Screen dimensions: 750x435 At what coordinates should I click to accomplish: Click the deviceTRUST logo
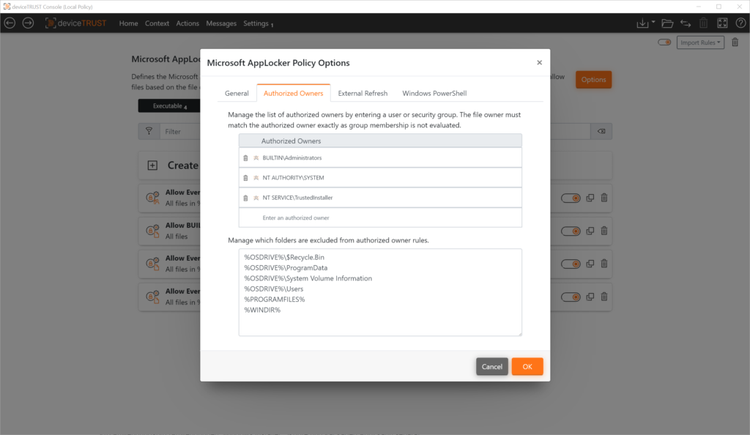click(76, 23)
